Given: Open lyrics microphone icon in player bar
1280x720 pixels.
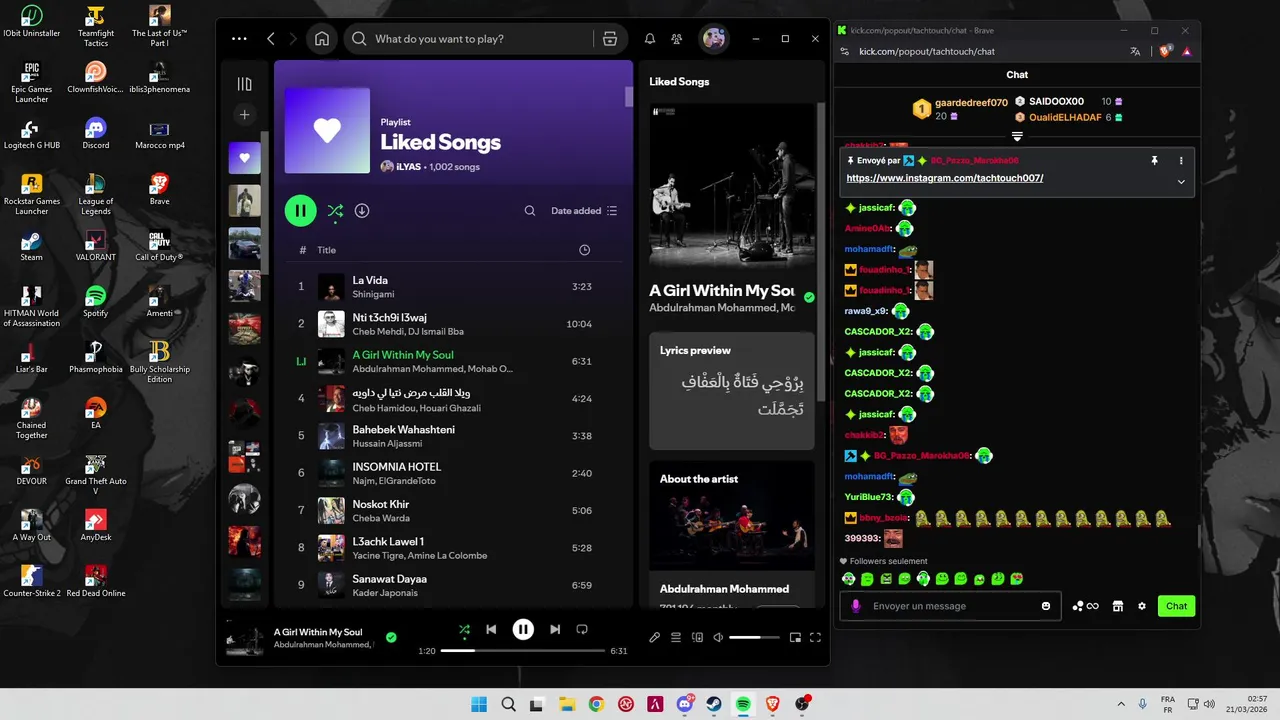Looking at the screenshot, I should [655, 637].
